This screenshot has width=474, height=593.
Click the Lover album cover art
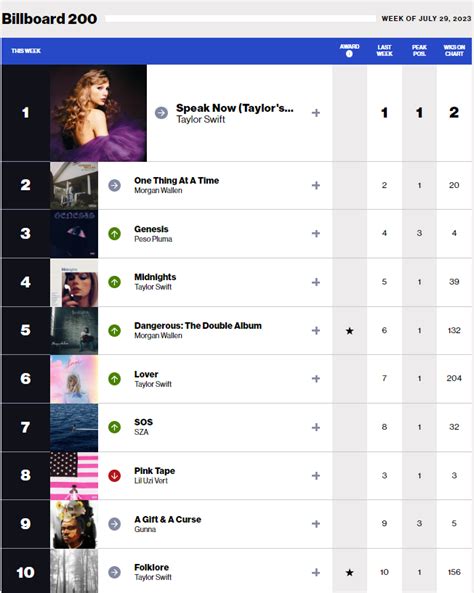pos(74,379)
